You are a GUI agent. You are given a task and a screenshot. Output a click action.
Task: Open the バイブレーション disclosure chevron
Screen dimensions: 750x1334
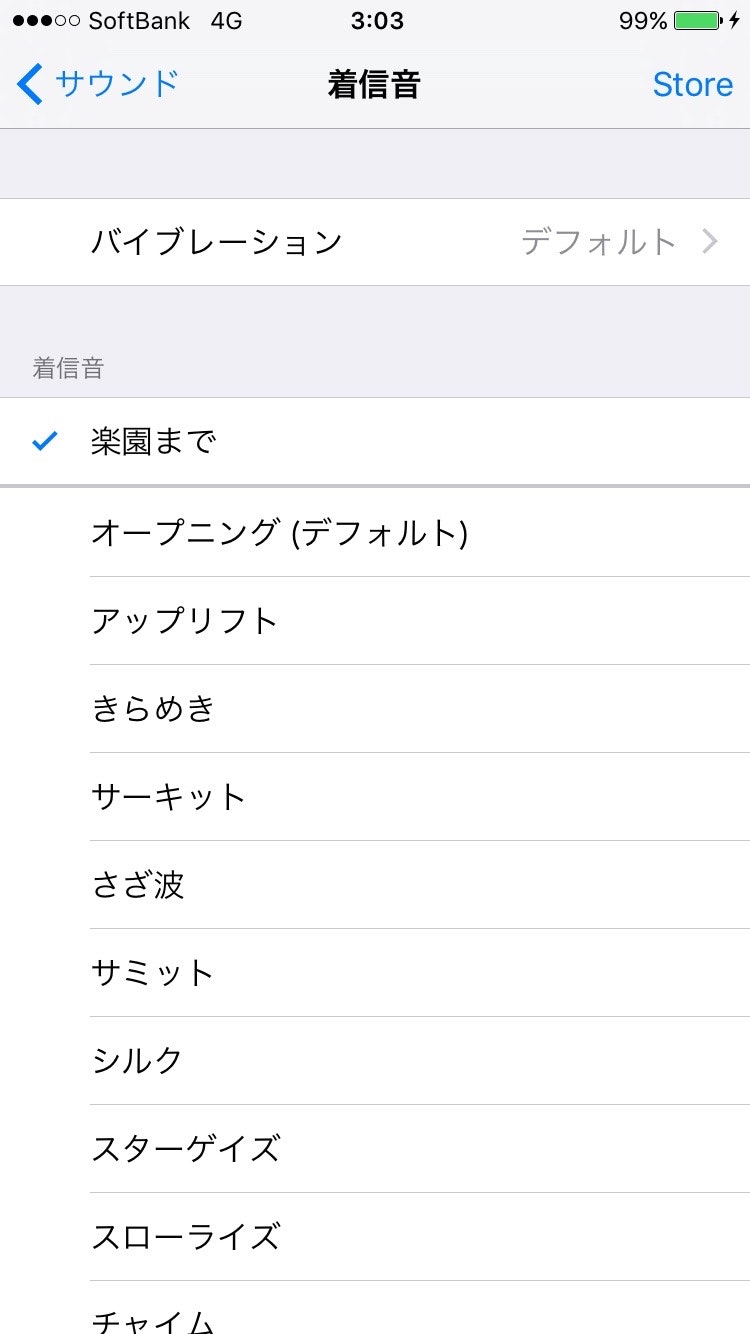tap(710, 241)
